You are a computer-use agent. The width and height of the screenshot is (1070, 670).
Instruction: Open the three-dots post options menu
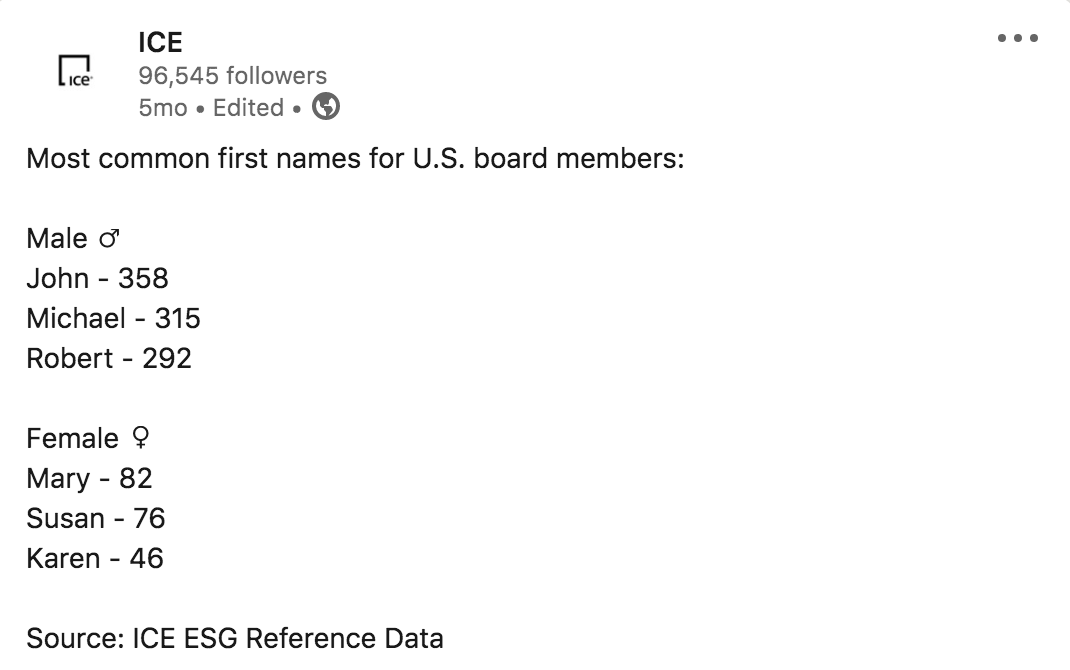[x=1017, y=38]
